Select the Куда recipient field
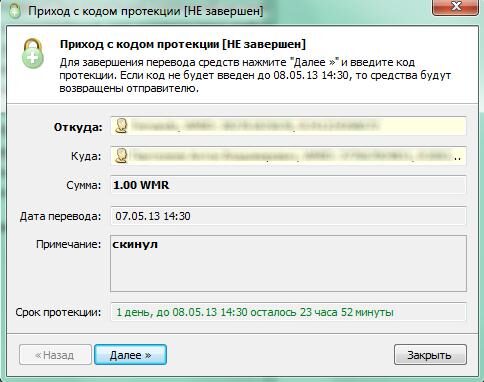The height and width of the screenshot is (382, 484). click(288, 156)
